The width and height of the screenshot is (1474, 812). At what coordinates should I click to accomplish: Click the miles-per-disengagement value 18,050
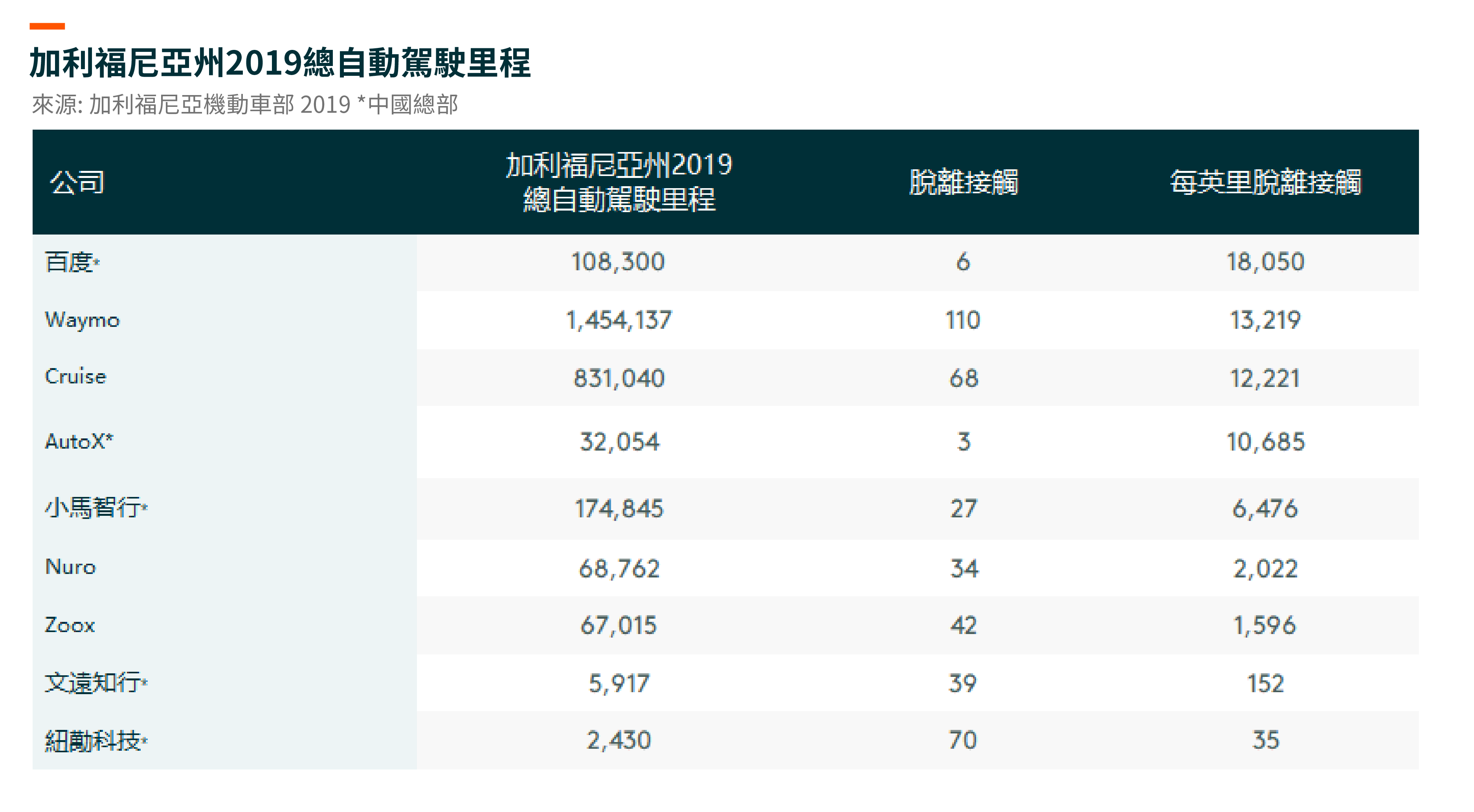pos(1265,262)
